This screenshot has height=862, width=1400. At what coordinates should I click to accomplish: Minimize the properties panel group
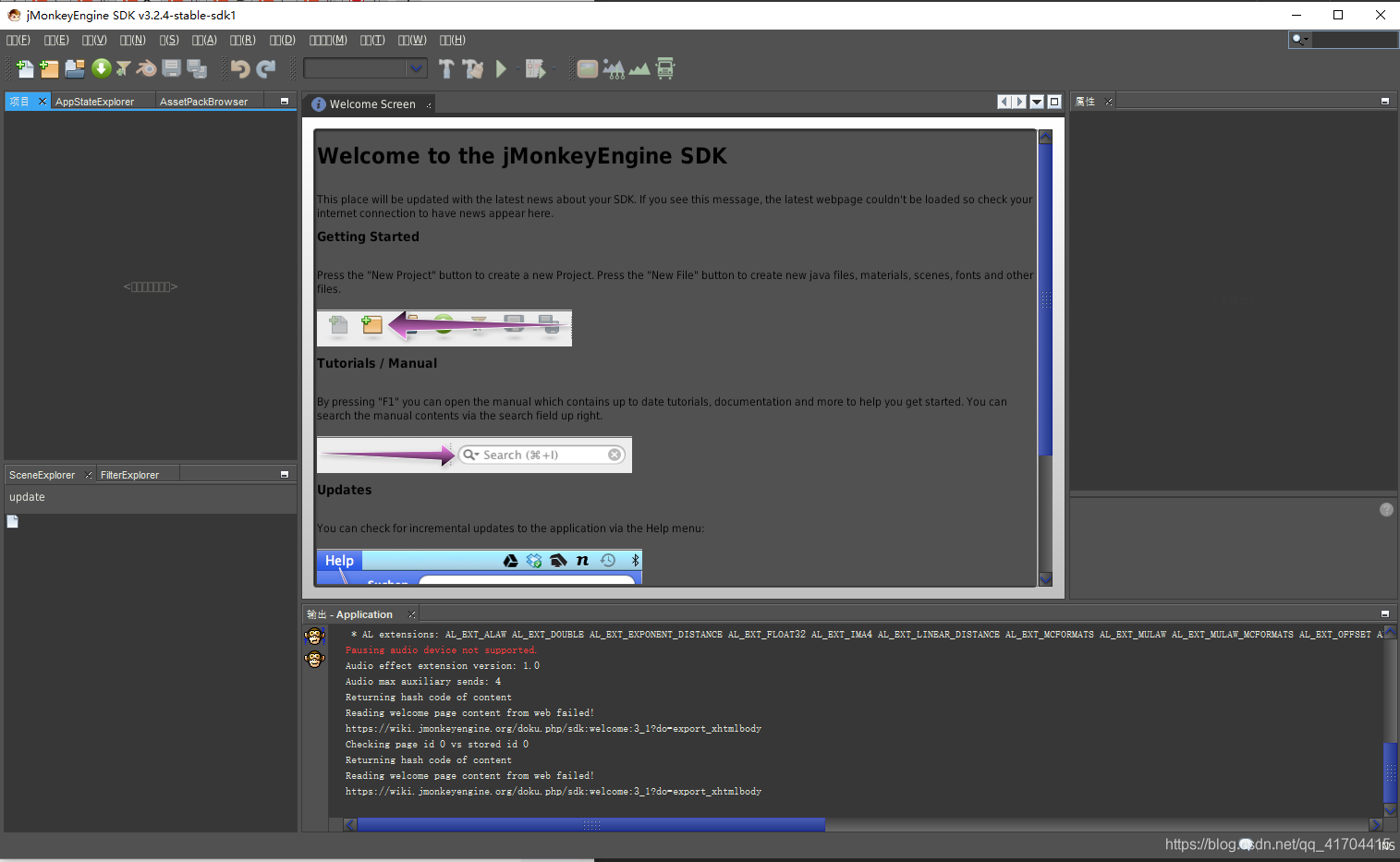click(1385, 101)
